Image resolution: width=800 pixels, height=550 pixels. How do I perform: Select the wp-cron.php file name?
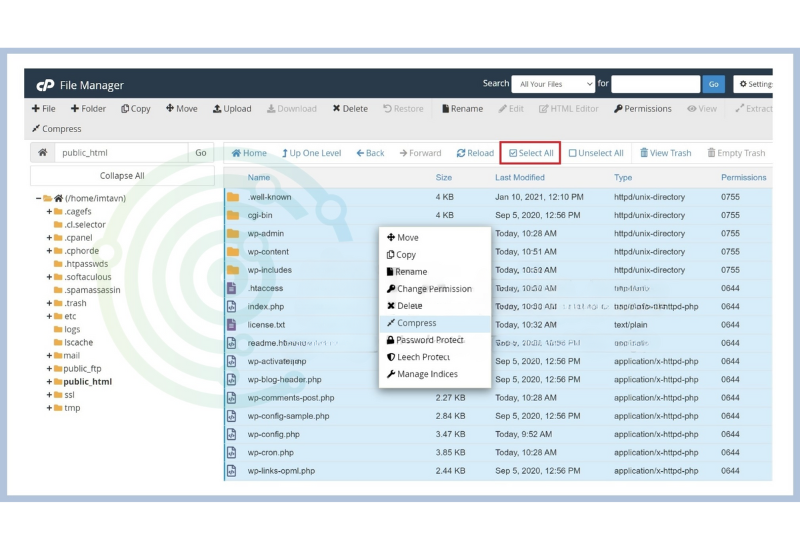click(x=271, y=453)
